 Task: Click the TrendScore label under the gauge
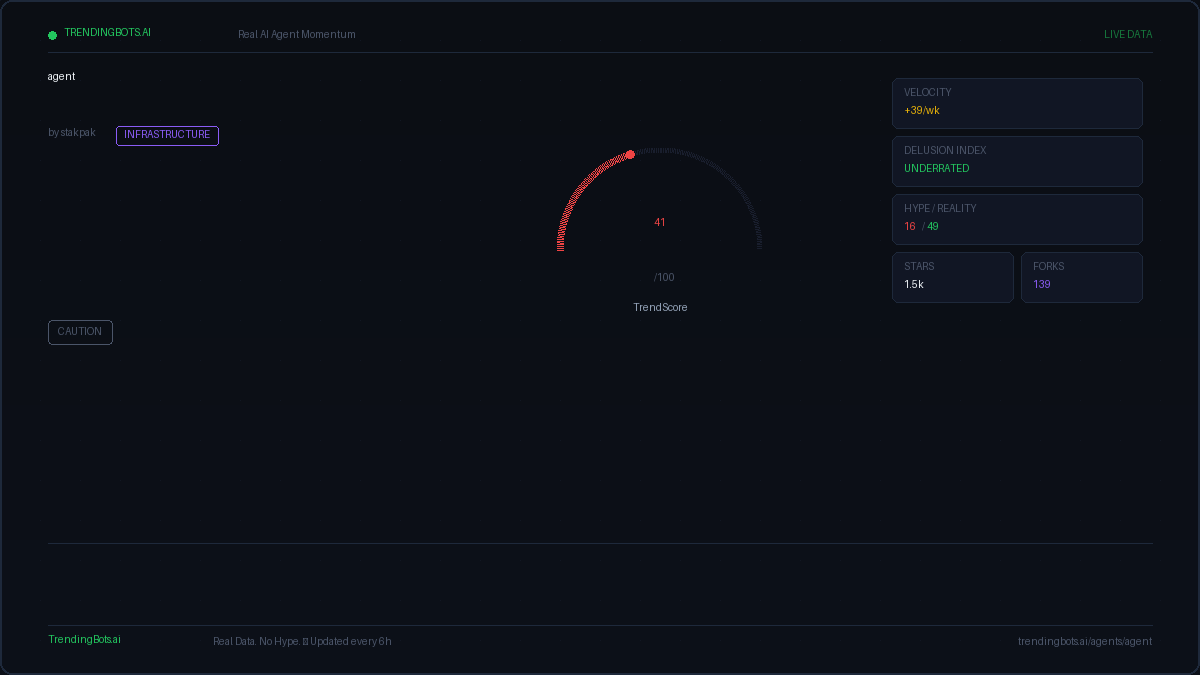(x=660, y=307)
